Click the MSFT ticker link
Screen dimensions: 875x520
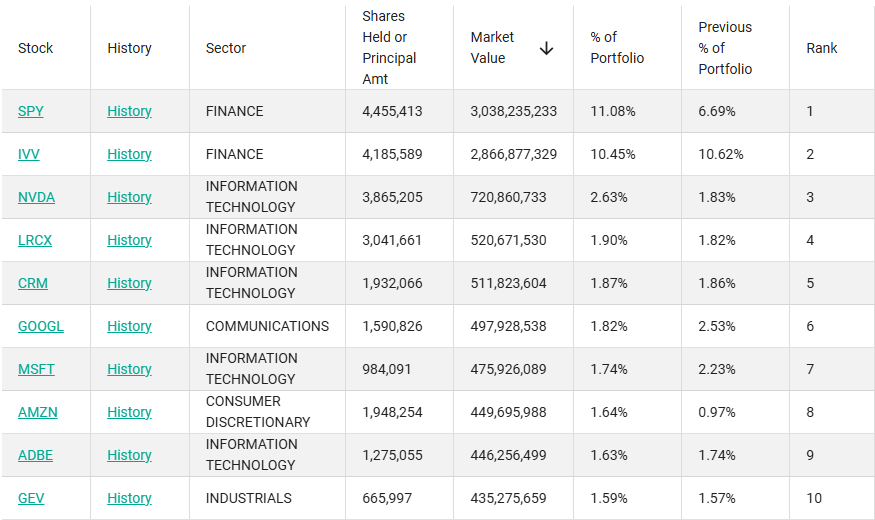36,369
